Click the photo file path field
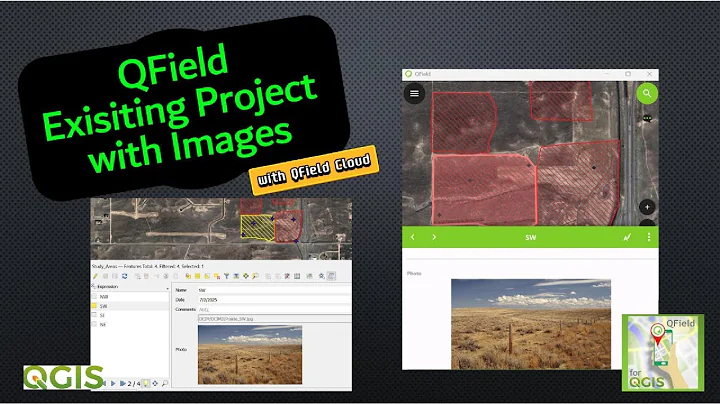The image size is (720, 404). point(274,319)
